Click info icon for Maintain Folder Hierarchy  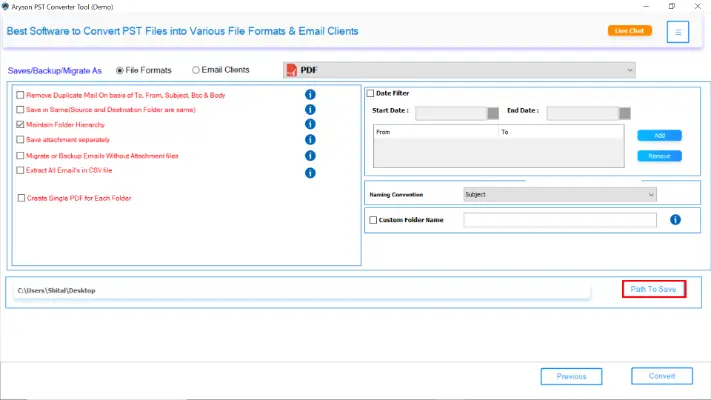click(x=310, y=124)
